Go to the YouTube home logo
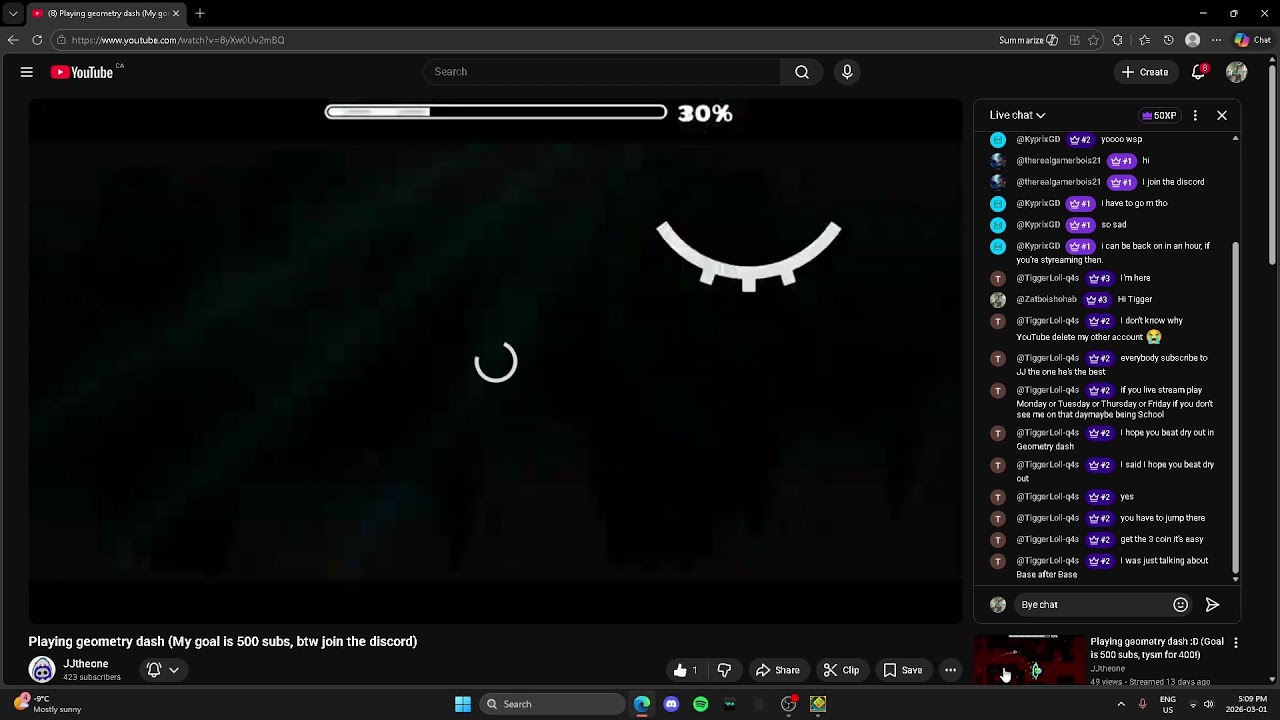 (82, 72)
